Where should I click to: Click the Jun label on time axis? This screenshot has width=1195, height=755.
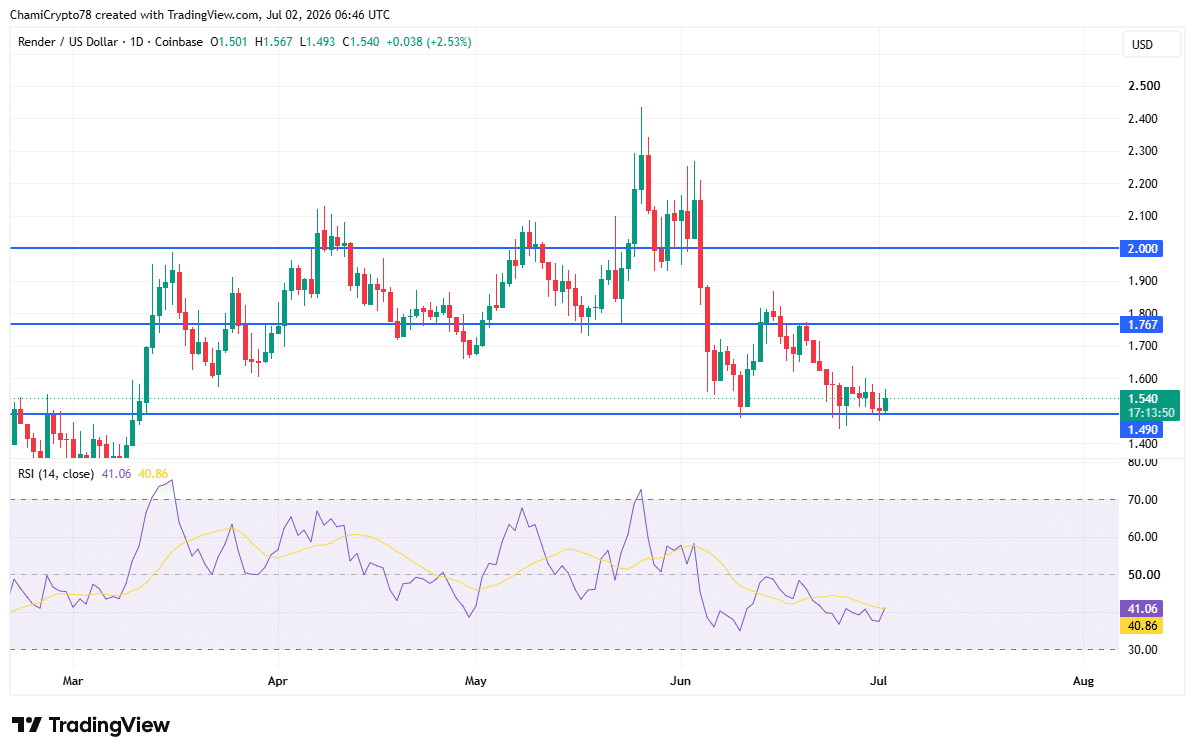click(680, 681)
